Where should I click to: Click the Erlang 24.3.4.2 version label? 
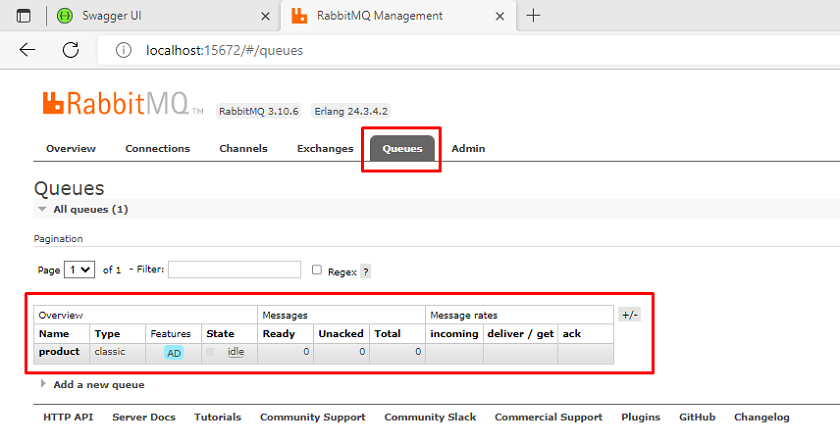point(351,111)
